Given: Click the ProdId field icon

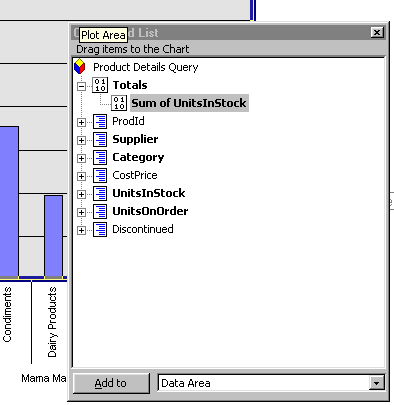Looking at the screenshot, I should click(x=100, y=121).
